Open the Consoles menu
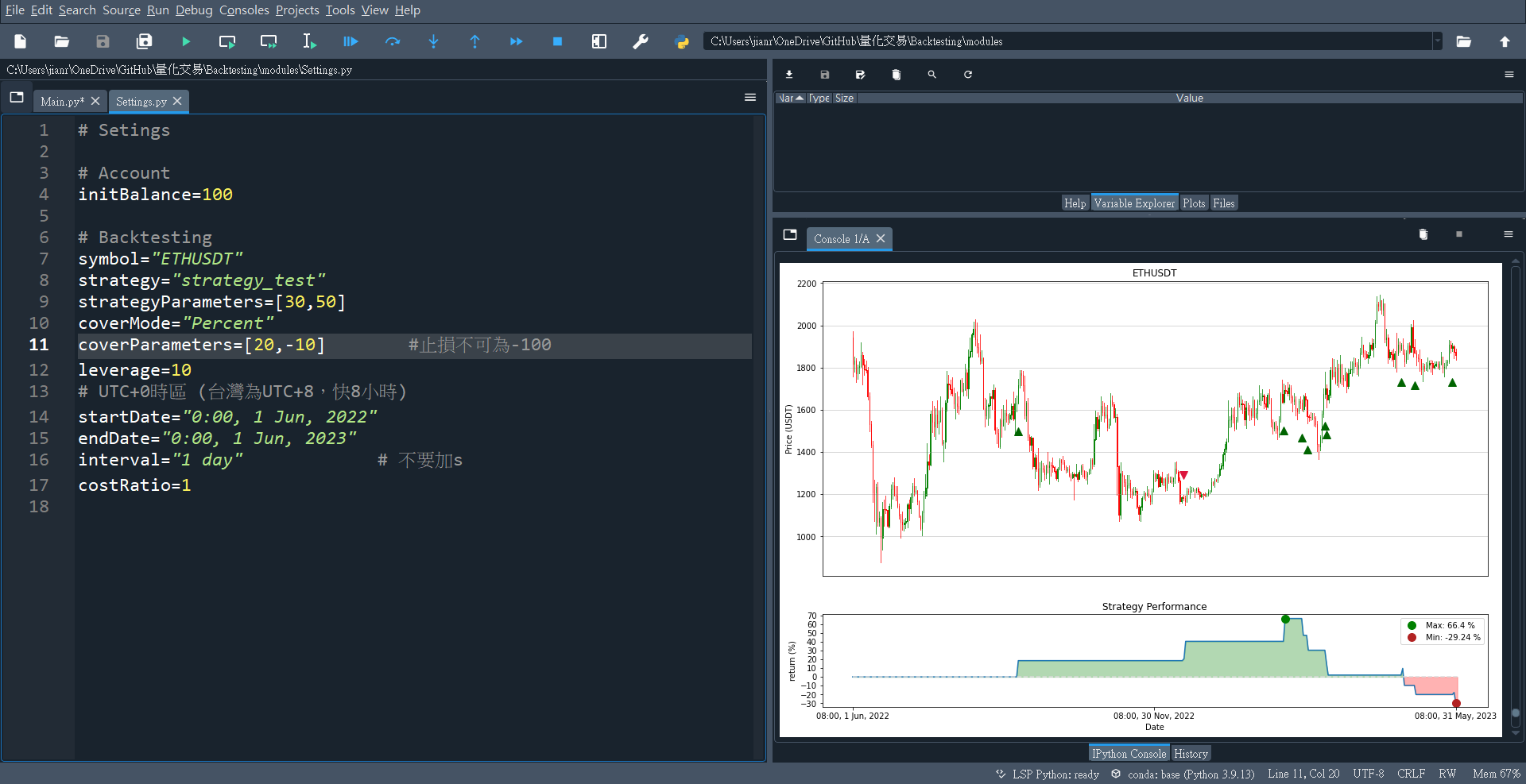Screen dimensions: 1526x784 [x=244, y=10]
